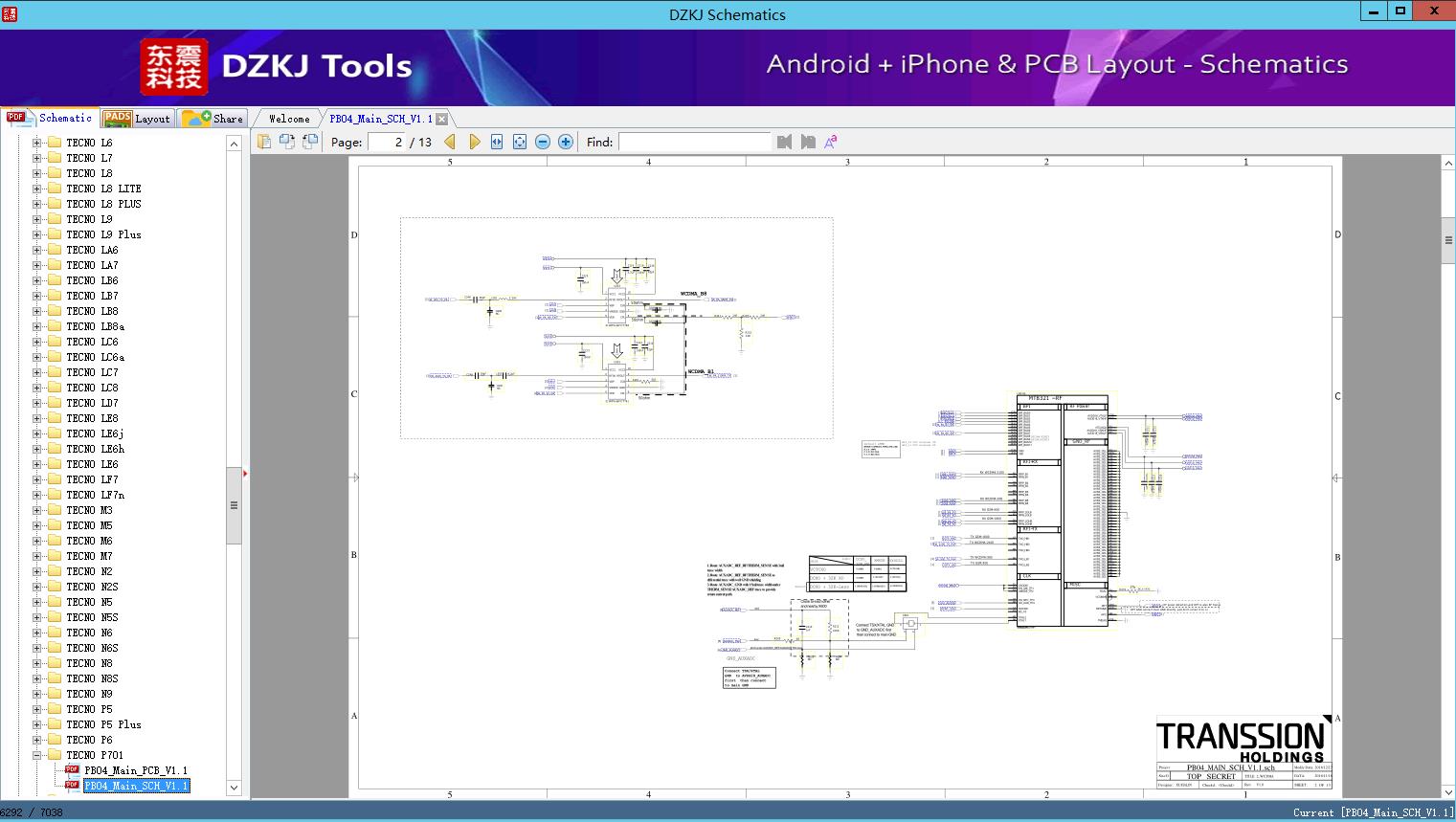Zoom in with the plus icon
This screenshot has width=1456, height=822.
click(566, 142)
